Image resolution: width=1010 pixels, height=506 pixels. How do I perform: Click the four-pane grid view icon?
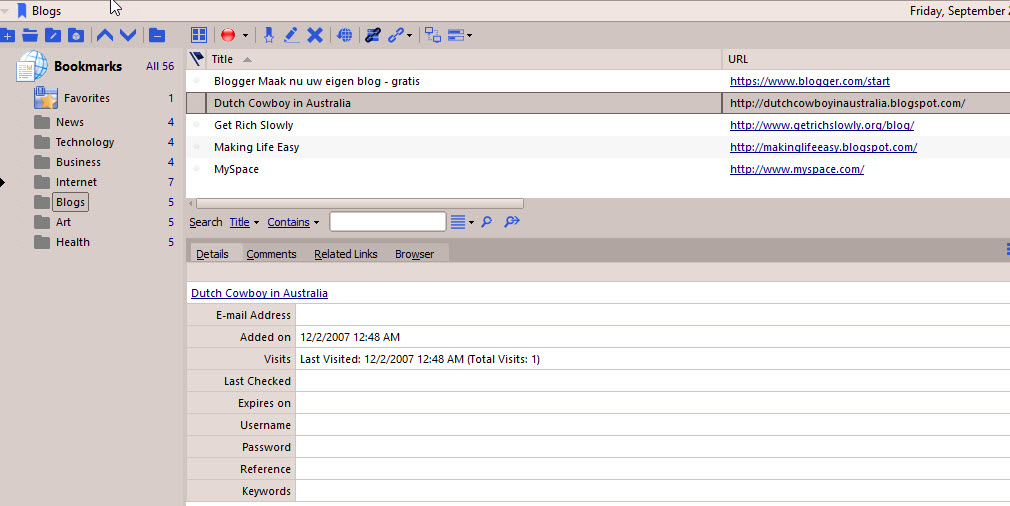(199, 35)
